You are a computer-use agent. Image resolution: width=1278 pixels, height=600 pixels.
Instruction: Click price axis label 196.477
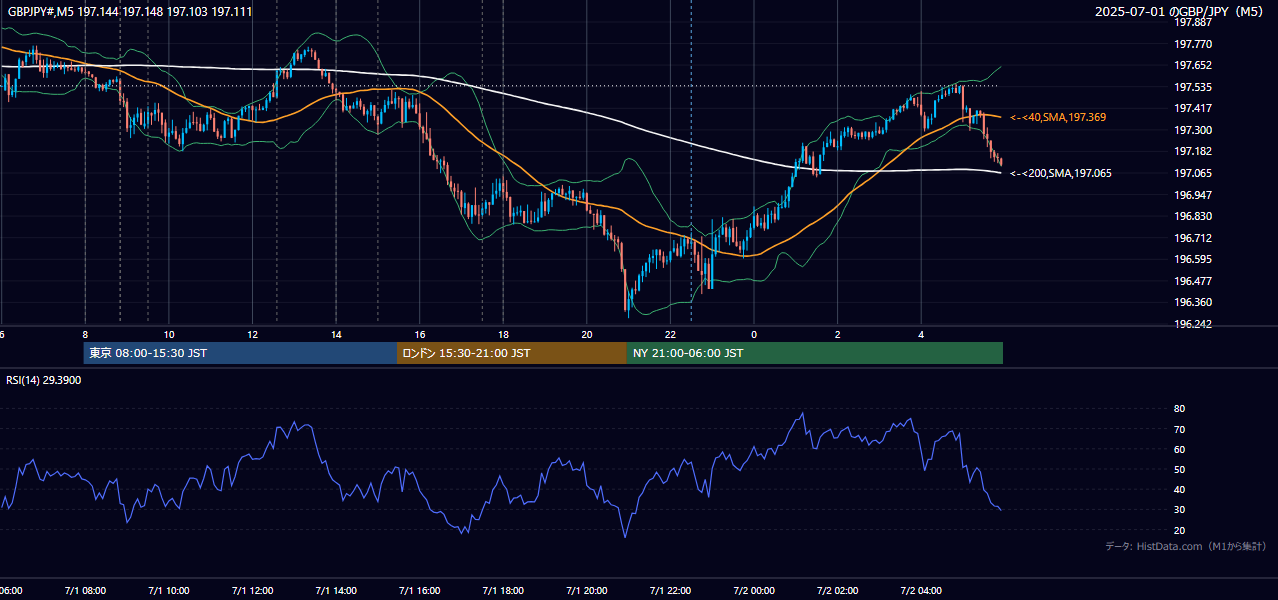point(1192,282)
